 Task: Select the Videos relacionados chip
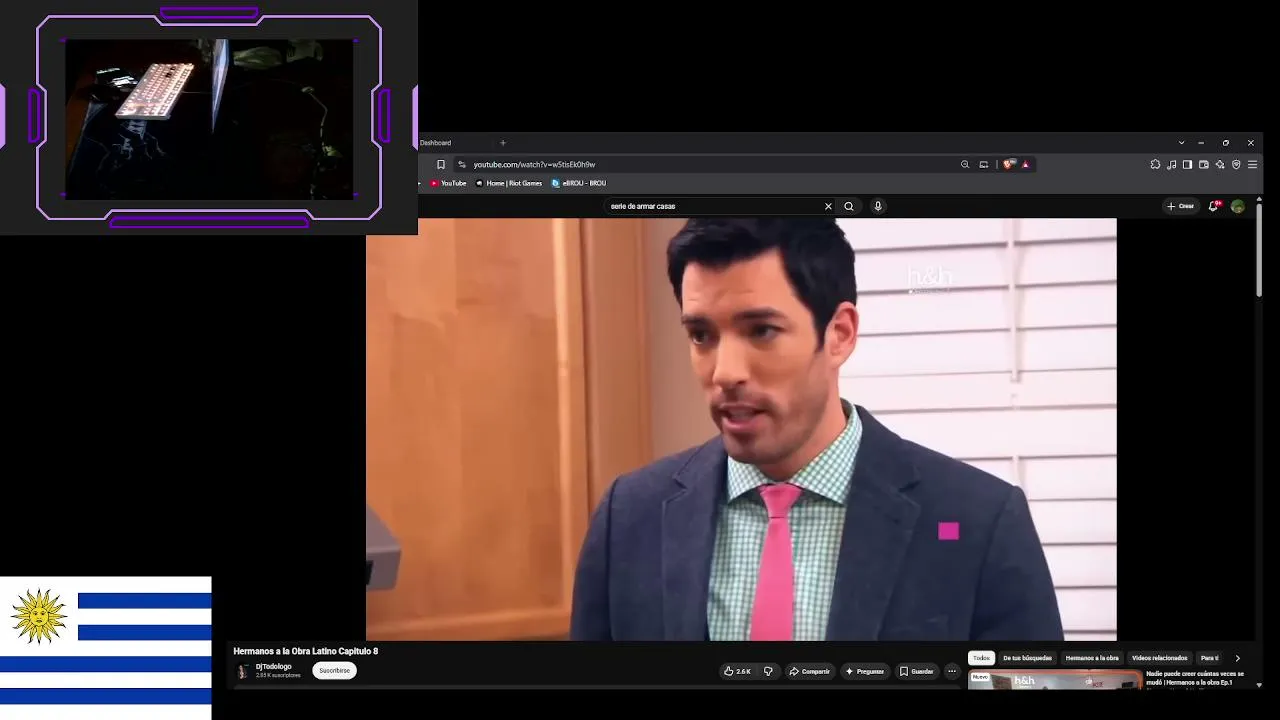[1160, 658]
